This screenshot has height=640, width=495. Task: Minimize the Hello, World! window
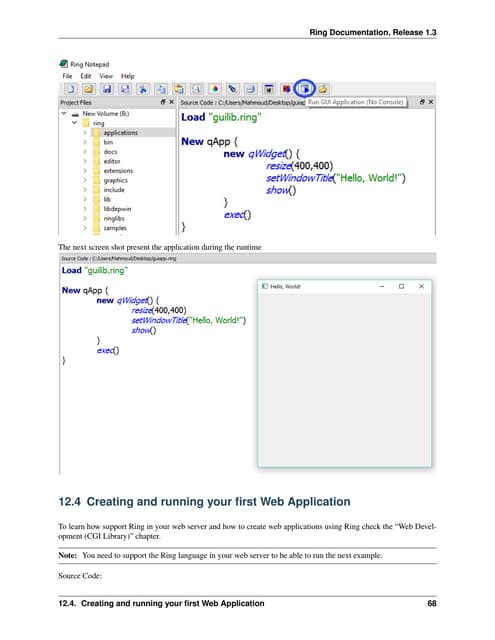tap(382, 287)
